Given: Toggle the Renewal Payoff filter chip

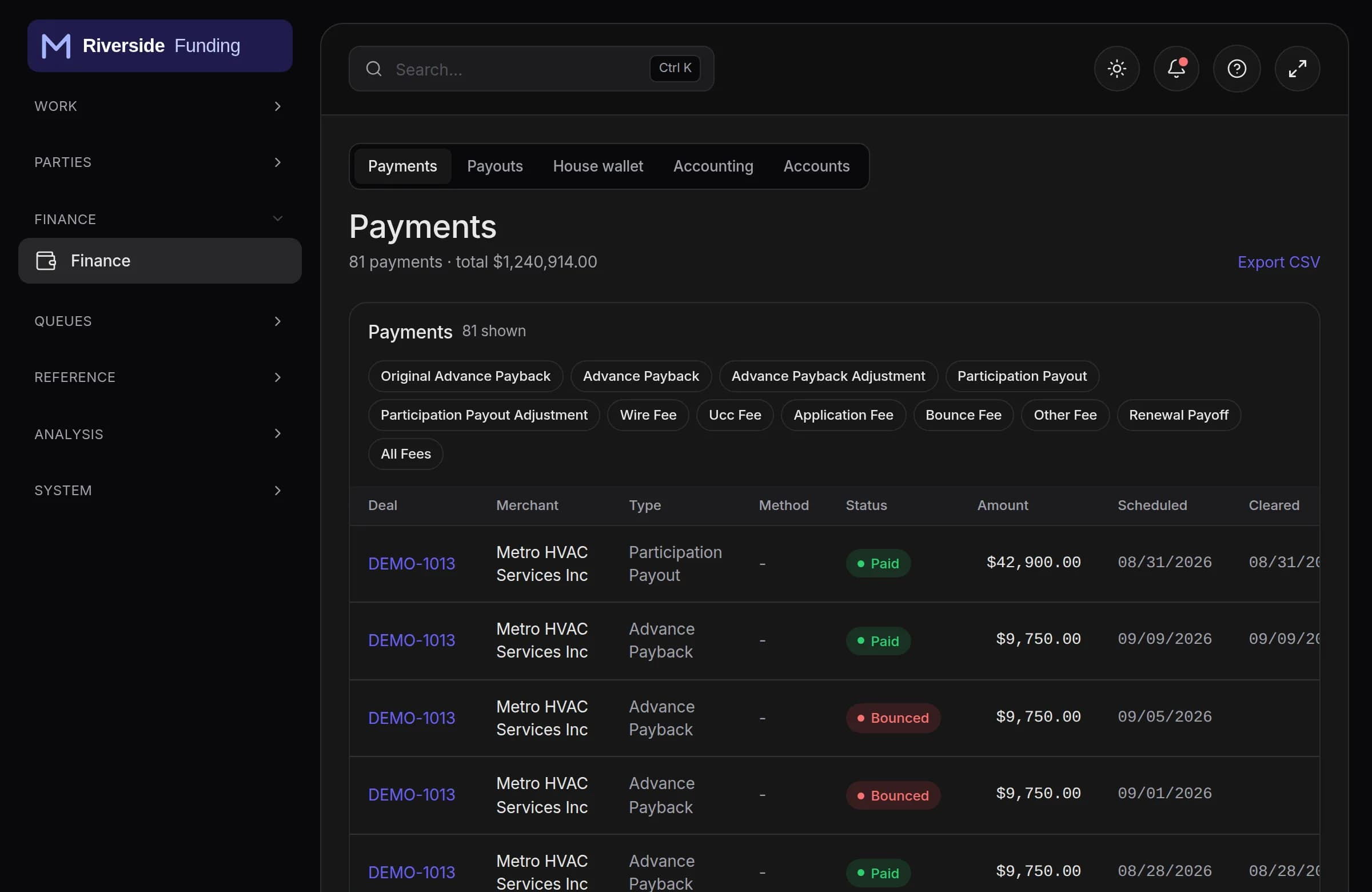Looking at the screenshot, I should tap(1178, 415).
